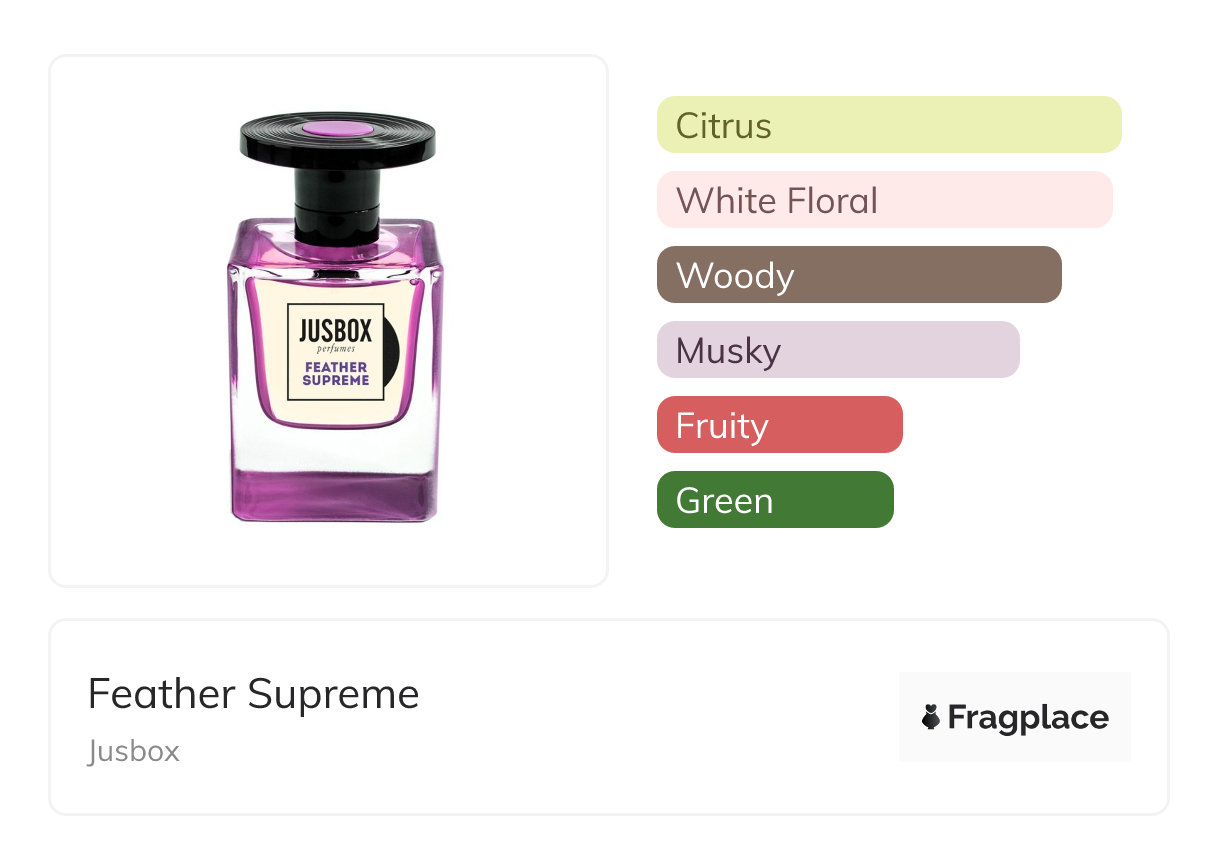Screen dimensions: 1218x864
Task: Click the Jusbox brand name below the title
Action: click(x=133, y=750)
